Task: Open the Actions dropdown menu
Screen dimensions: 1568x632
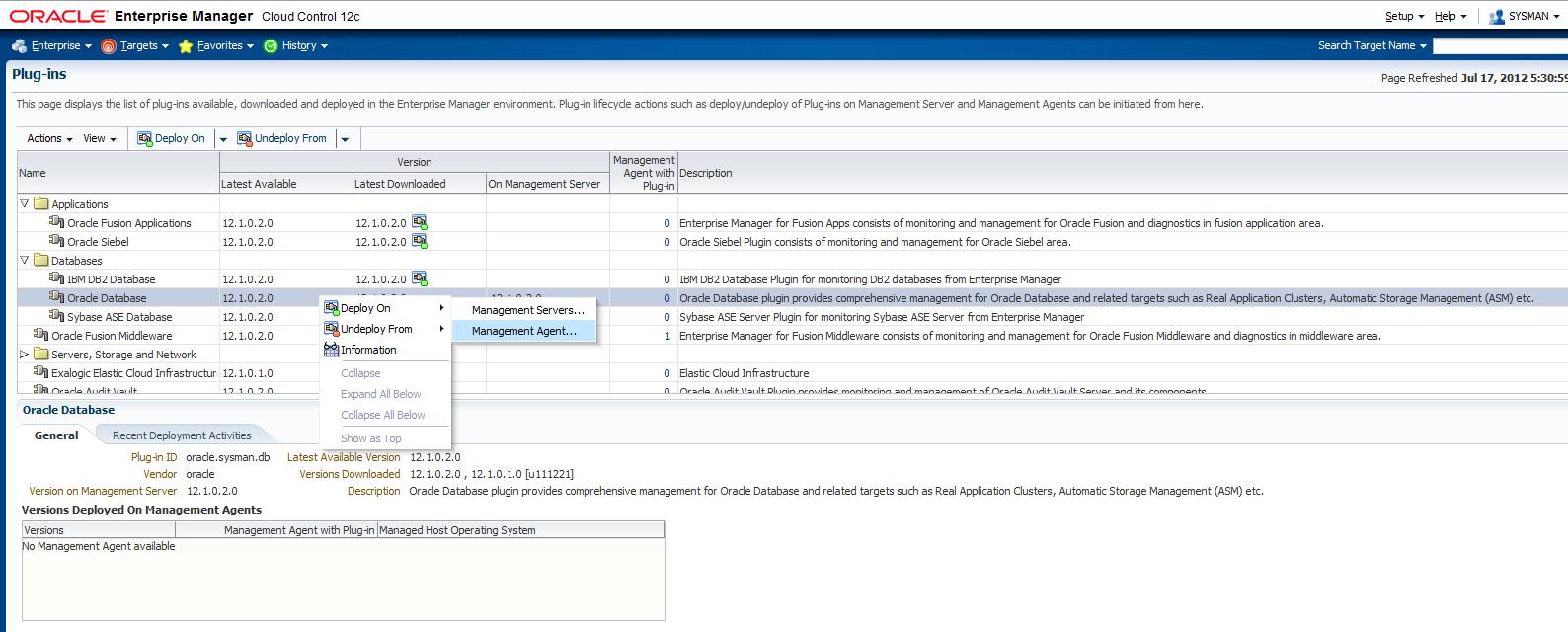Action: tap(49, 139)
